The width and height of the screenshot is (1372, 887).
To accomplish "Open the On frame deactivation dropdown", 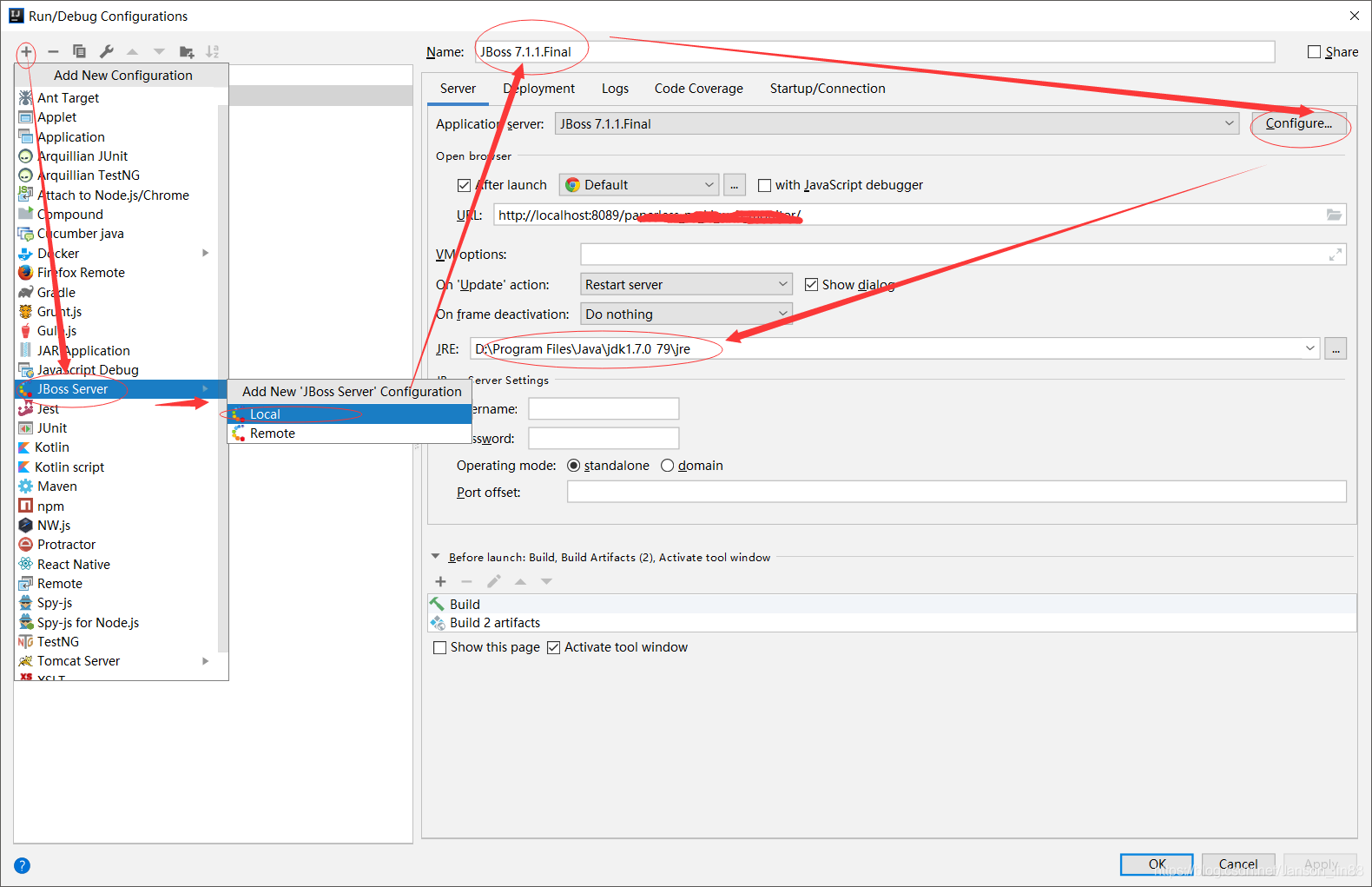I will point(686,314).
